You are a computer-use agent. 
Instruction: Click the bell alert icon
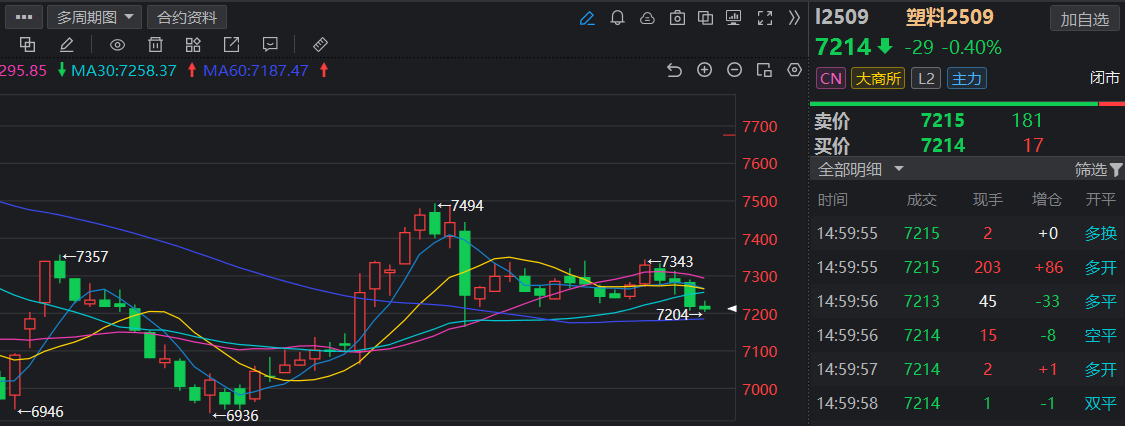coord(617,18)
